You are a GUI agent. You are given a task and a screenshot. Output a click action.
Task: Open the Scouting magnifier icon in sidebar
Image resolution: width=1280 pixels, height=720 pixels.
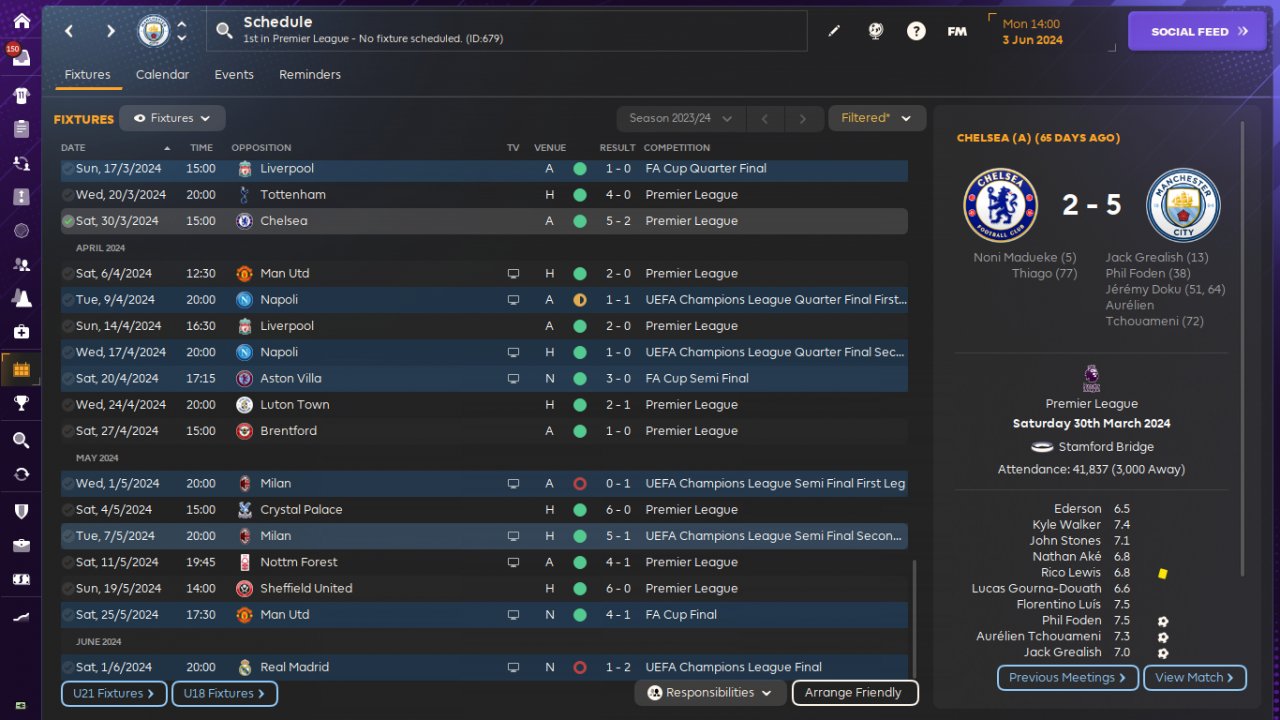(21, 440)
